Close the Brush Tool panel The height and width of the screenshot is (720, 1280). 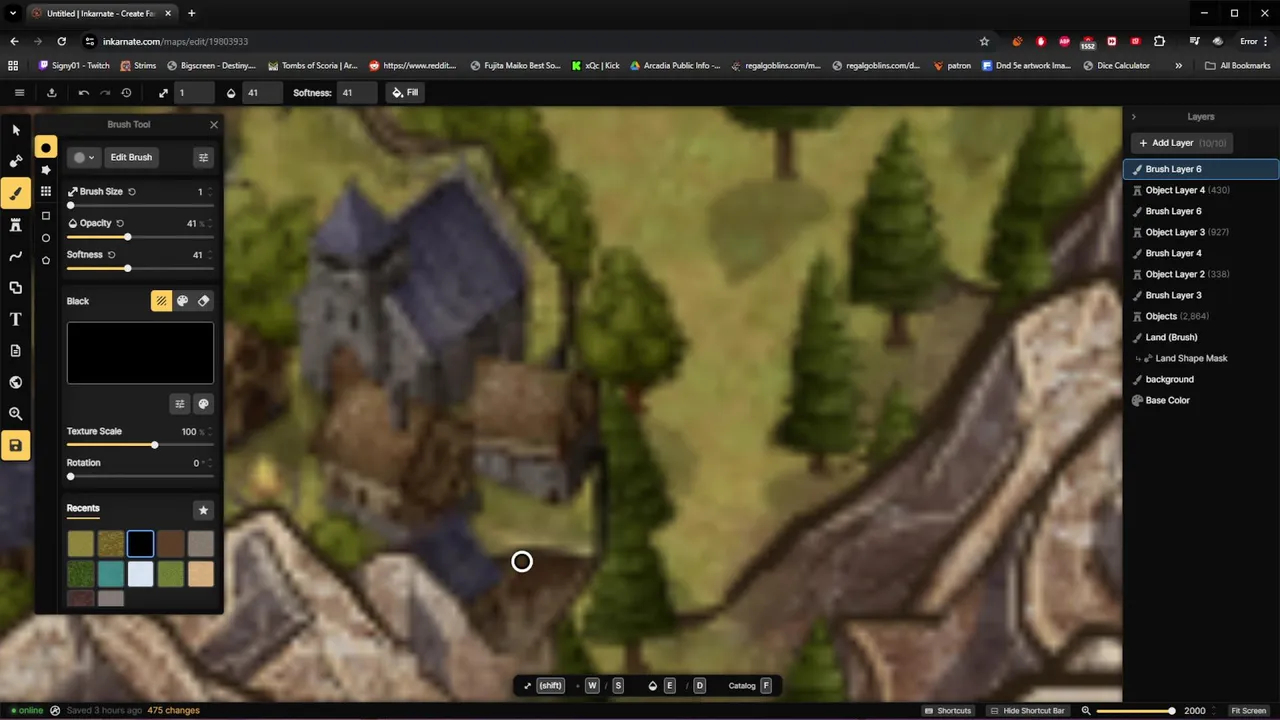[213, 125]
